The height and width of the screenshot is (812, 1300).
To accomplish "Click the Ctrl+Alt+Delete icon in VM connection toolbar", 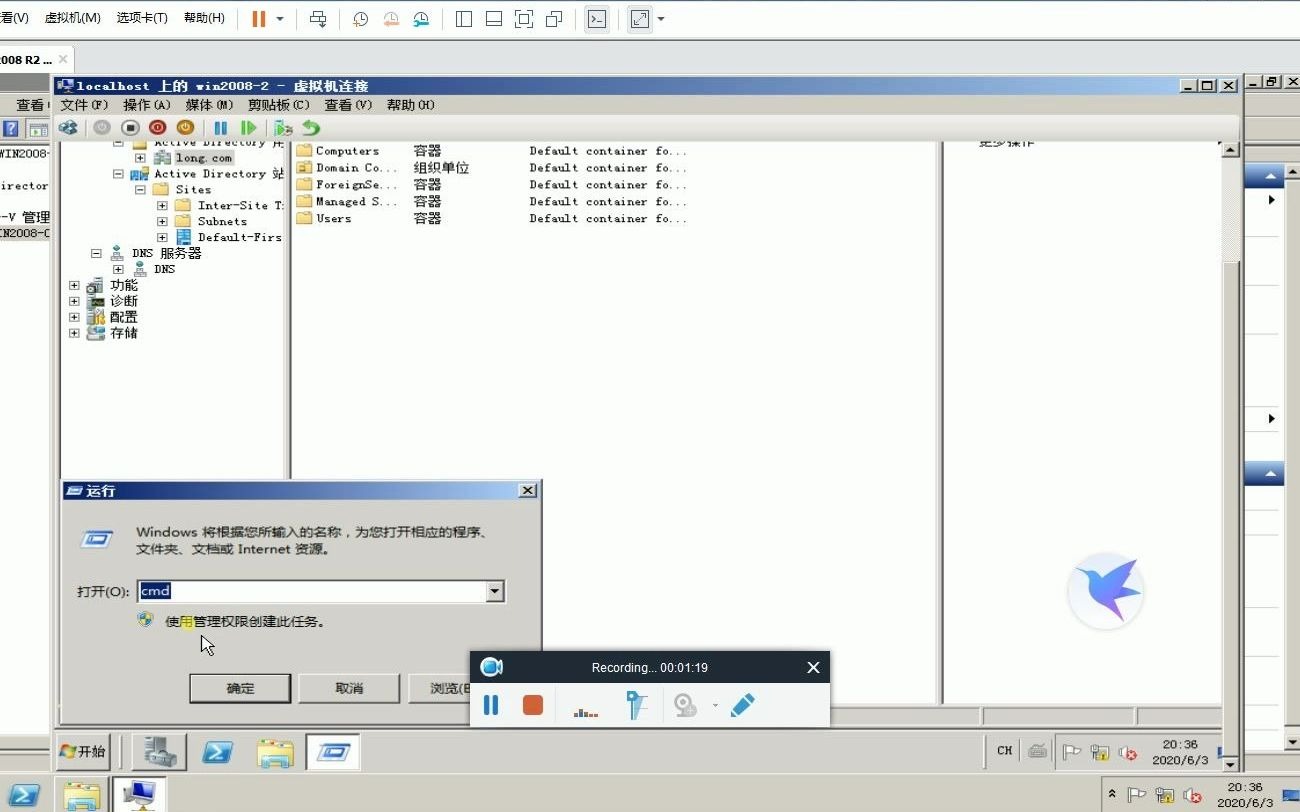I will click(68, 128).
